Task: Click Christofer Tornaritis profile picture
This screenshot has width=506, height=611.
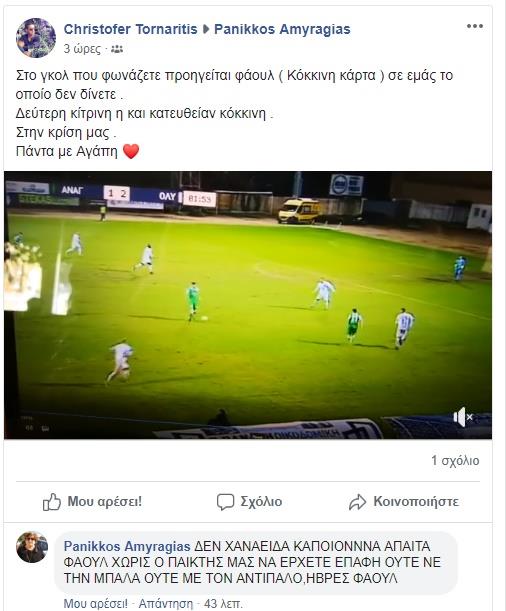Action: point(35,38)
